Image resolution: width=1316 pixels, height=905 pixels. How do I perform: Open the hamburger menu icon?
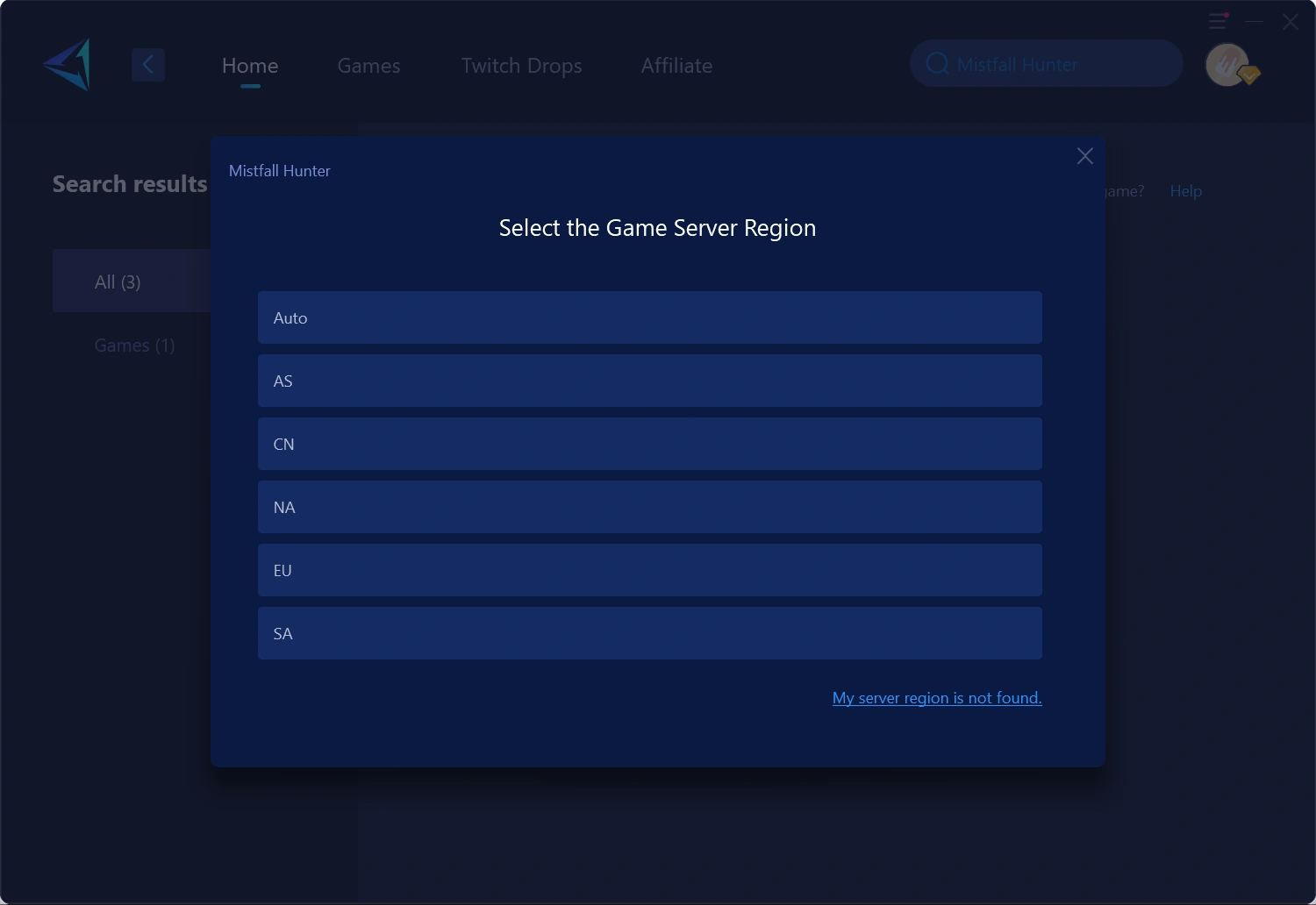point(1218,21)
